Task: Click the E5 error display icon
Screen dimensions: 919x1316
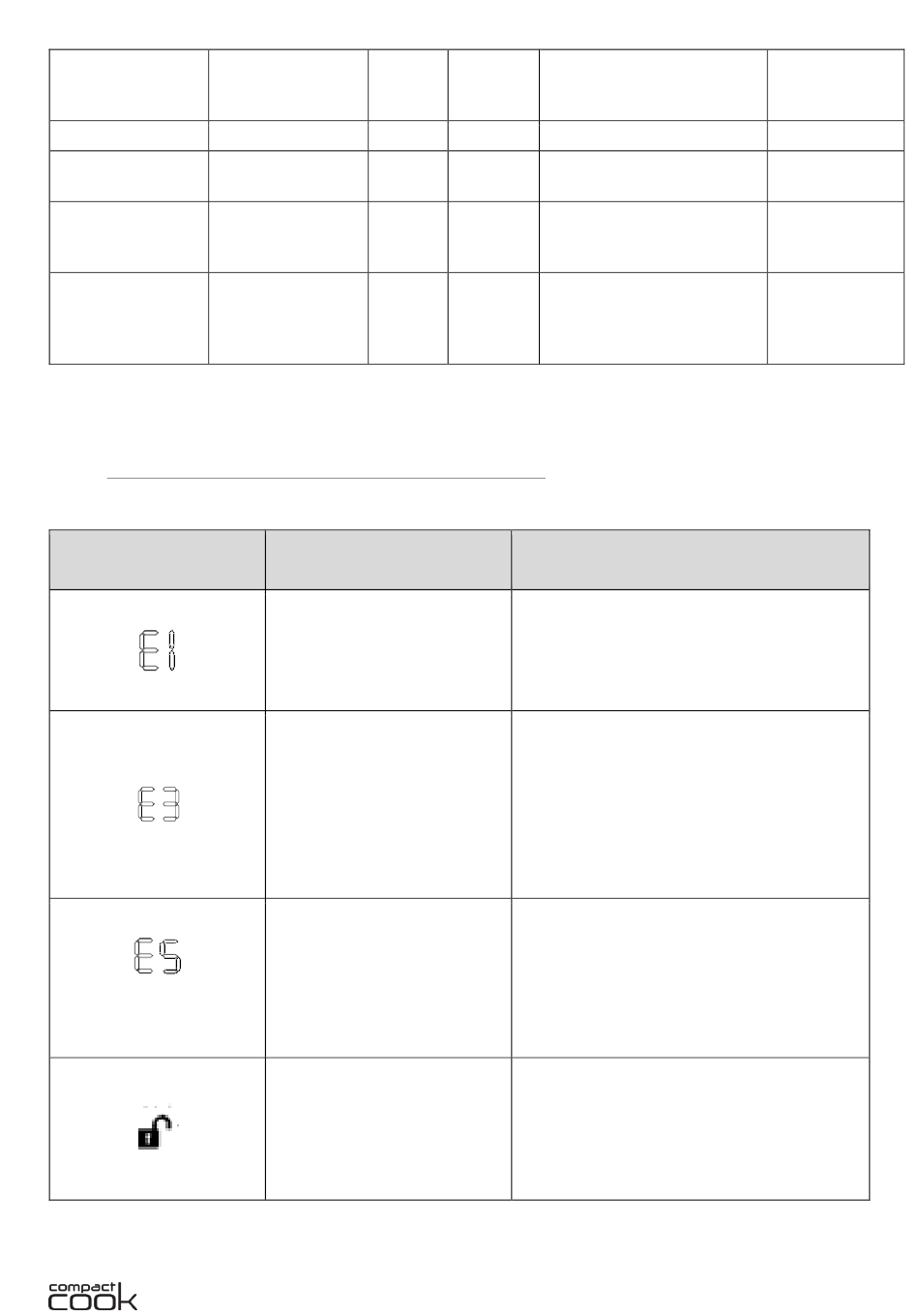Action: coord(159,956)
